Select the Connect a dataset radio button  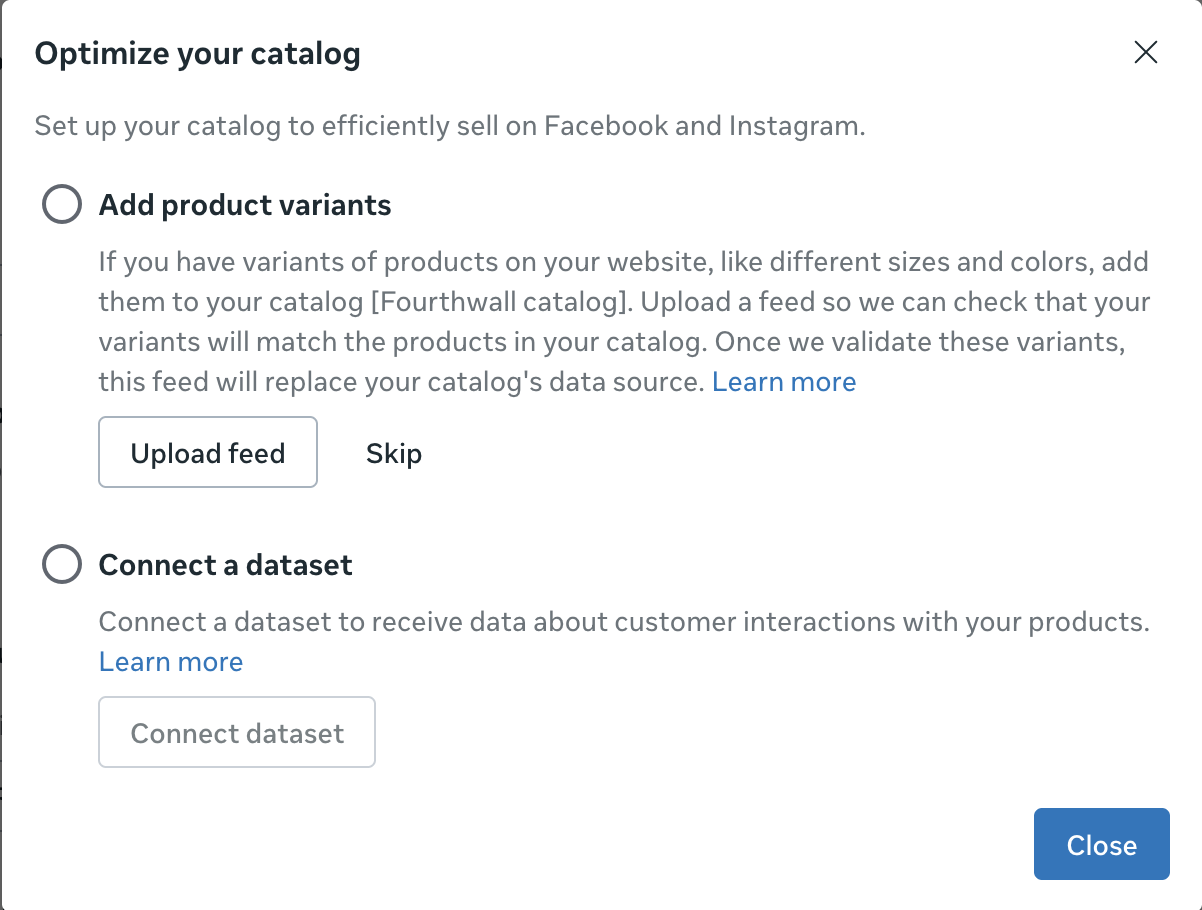(x=62, y=565)
